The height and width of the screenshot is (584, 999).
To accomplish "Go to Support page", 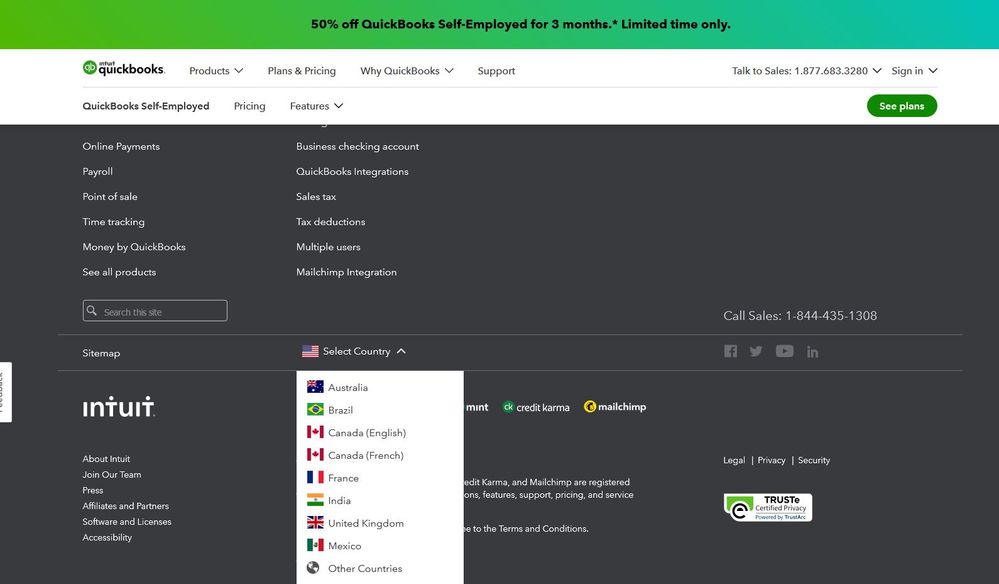I will [x=496, y=71].
